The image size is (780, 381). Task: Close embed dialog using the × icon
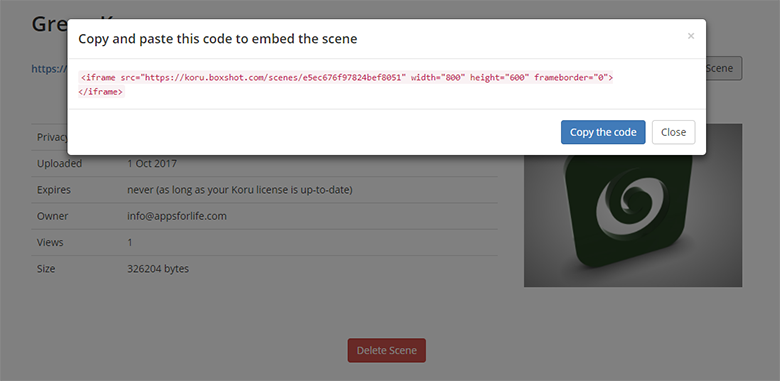point(690,36)
